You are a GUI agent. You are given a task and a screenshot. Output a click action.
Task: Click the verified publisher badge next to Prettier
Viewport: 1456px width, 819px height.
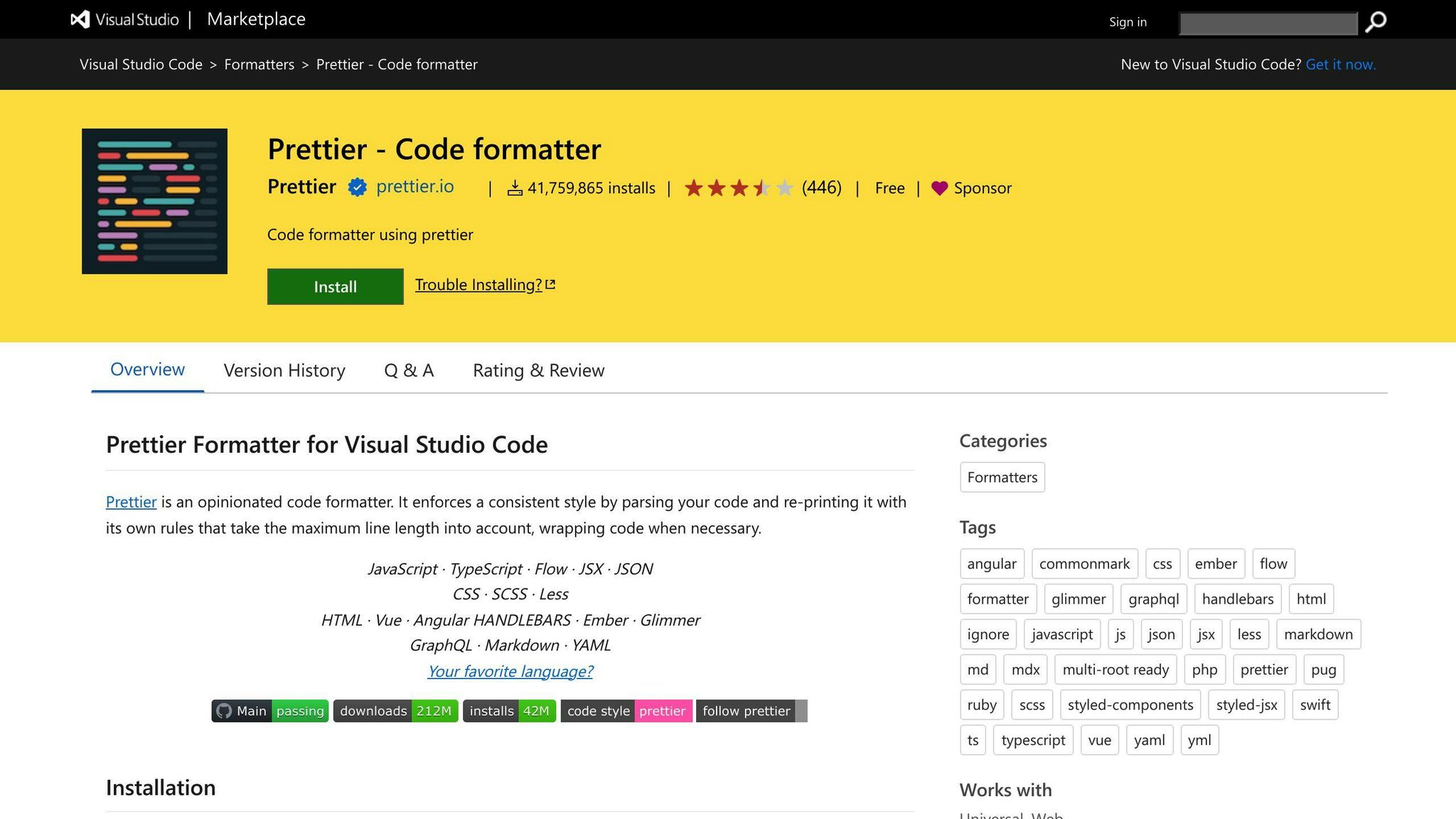[355, 188]
